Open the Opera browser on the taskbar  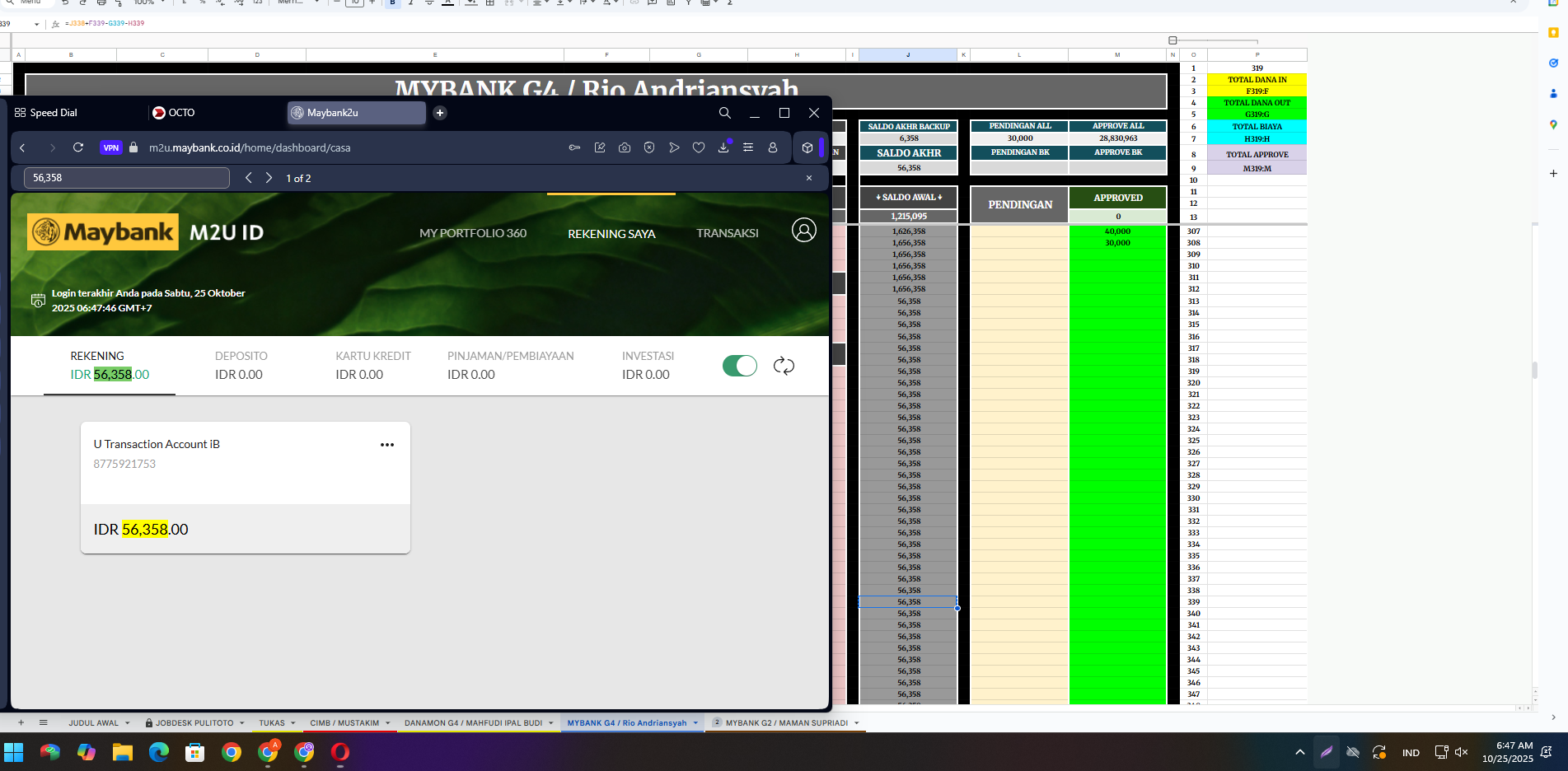[x=340, y=752]
